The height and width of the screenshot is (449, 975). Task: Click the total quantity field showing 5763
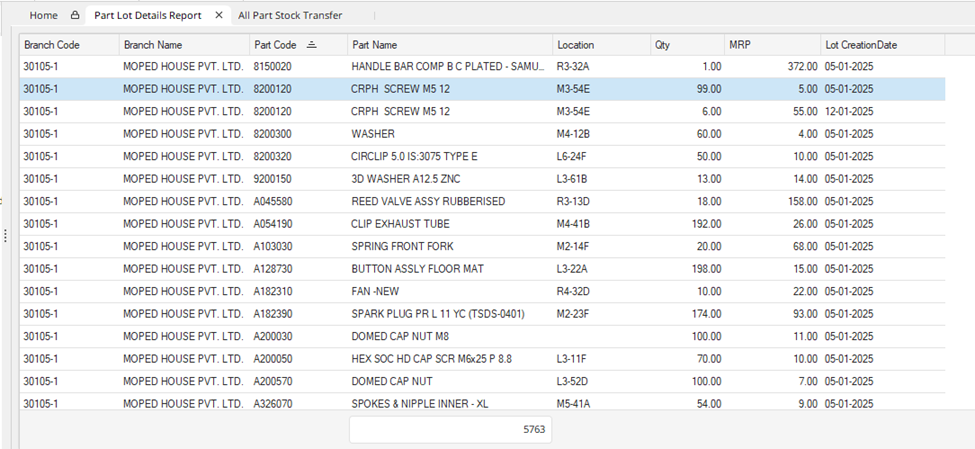pyautogui.click(x=451, y=428)
